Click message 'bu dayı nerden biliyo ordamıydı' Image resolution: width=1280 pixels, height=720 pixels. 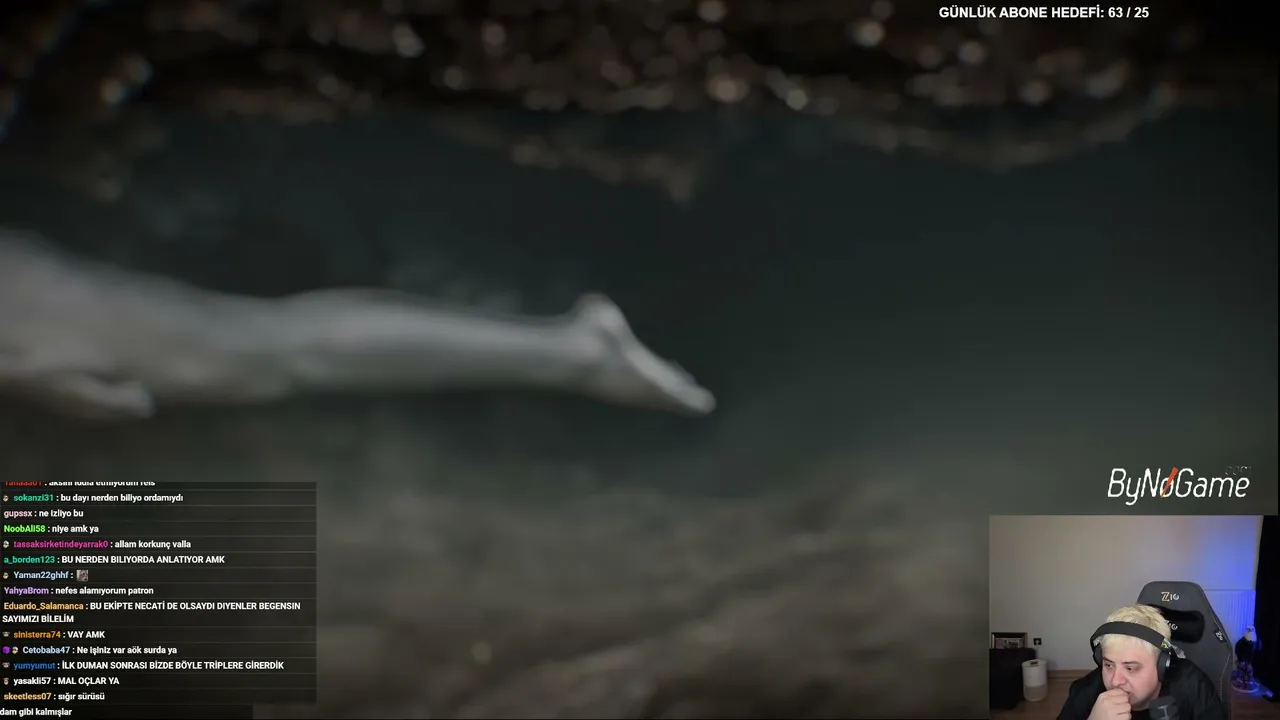point(121,498)
